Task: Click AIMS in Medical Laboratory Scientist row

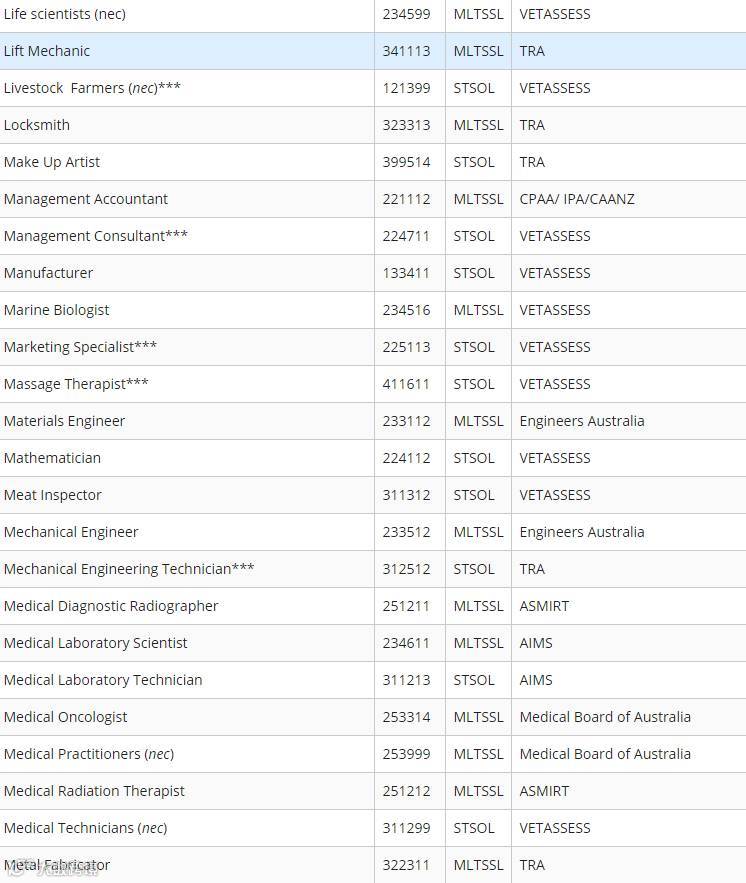Action: pyautogui.click(x=536, y=643)
